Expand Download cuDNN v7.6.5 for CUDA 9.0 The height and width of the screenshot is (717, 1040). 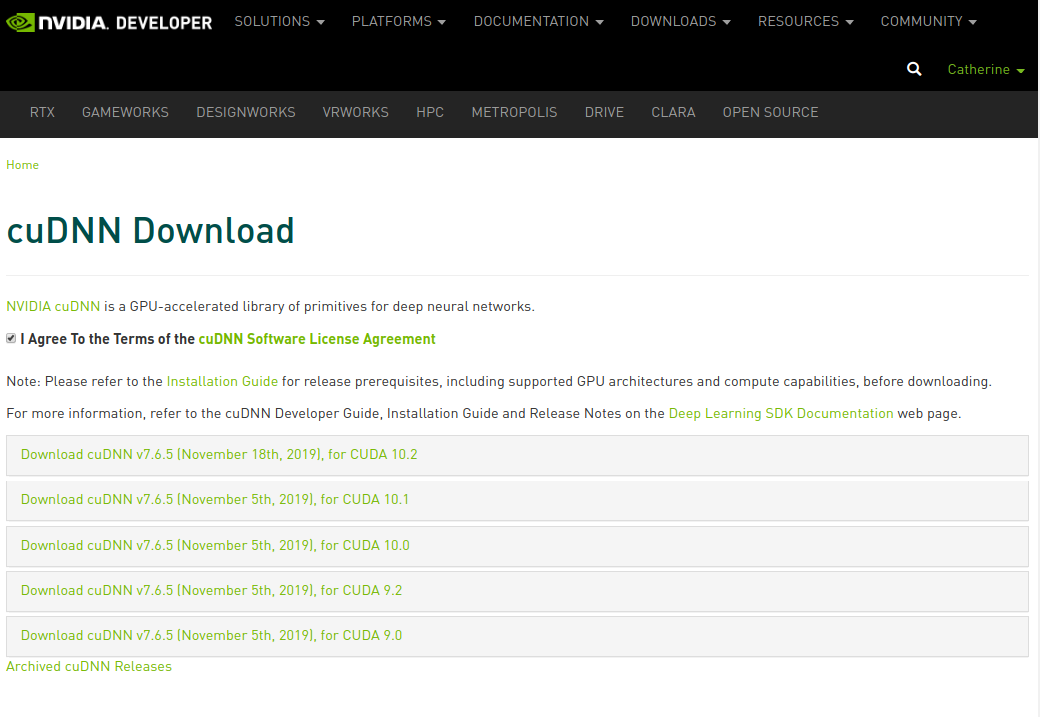click(517, 636)
